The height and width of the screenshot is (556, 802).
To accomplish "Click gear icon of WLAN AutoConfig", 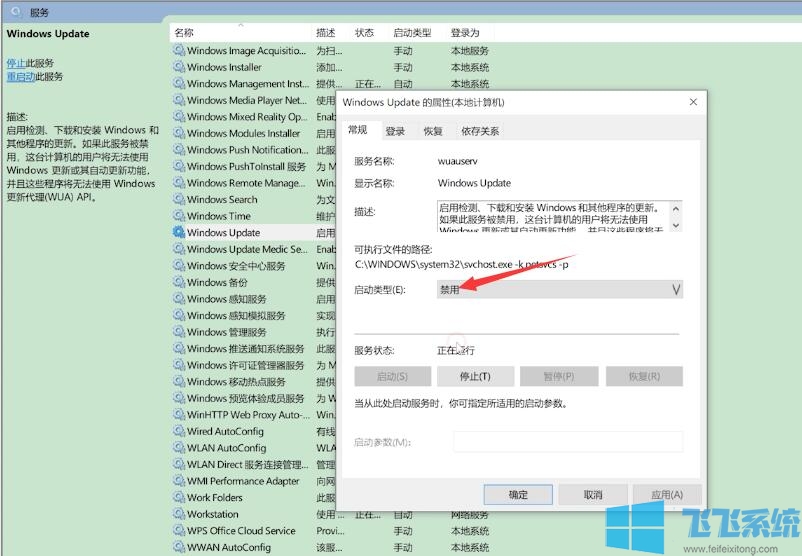I will (x=179, y=448).
